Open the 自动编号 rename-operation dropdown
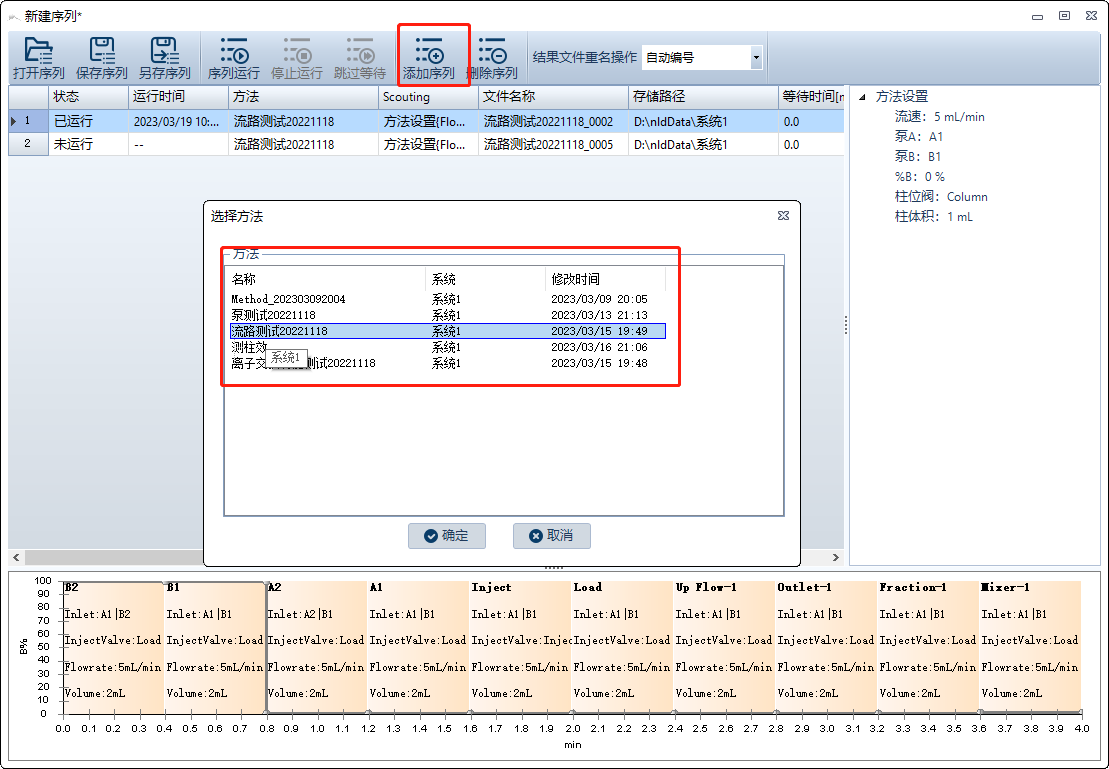Image resolution: width=1109 pixels, height=769 pixels. point(757,57)
